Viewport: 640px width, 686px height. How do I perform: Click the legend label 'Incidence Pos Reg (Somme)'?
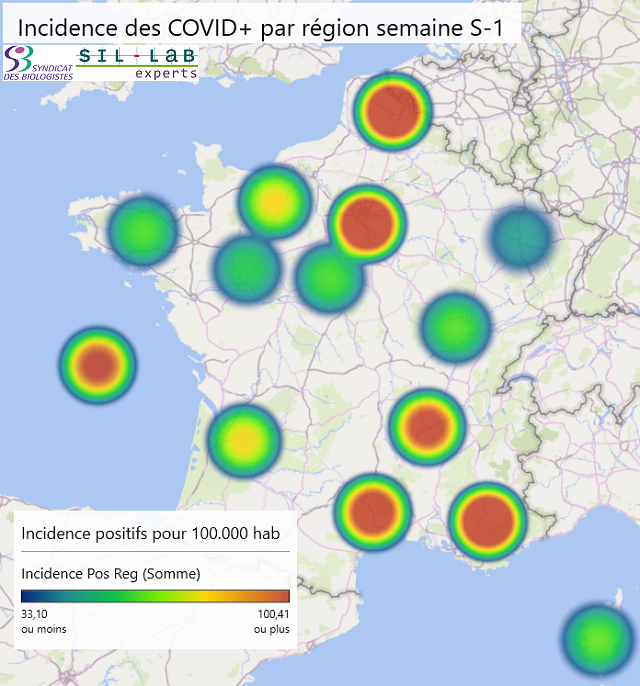(x=111, y=574)
